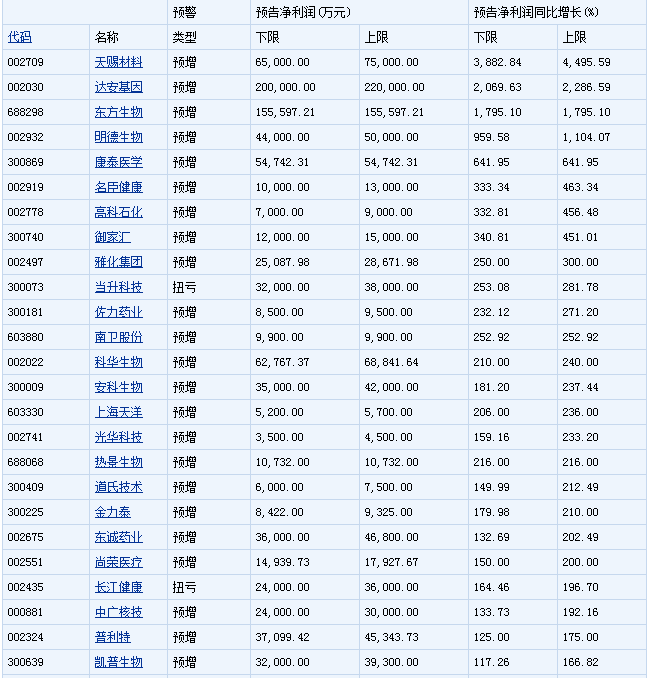Image resolution: width=650 pixels, height=678 pixels.
Task: Select stock code 300639
Action: (26, 662)
